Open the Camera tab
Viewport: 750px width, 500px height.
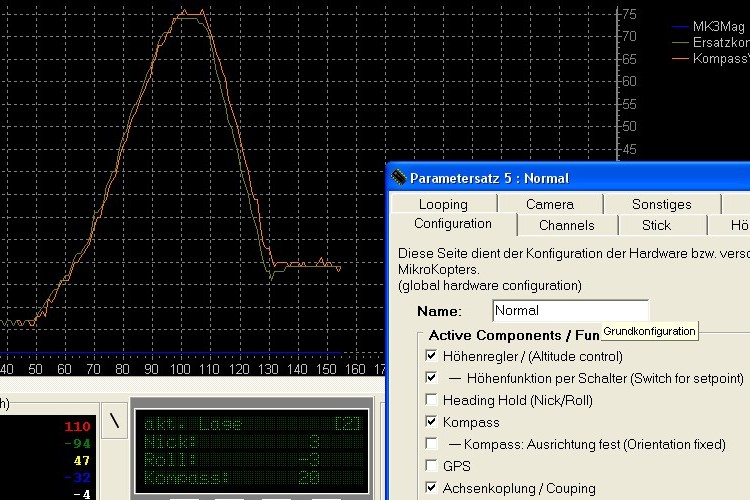pyautogui.click(x=550, y=204)
